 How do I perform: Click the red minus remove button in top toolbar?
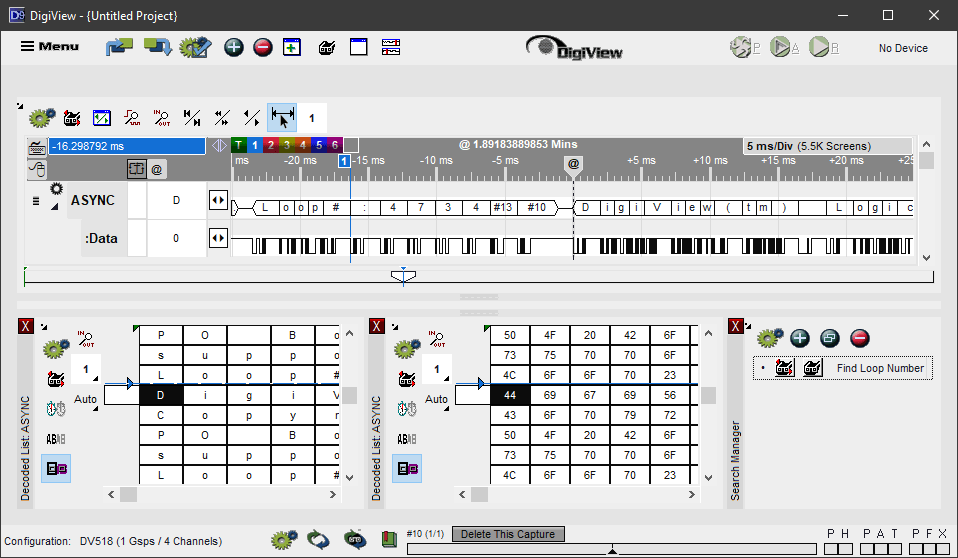pos(263,47)
